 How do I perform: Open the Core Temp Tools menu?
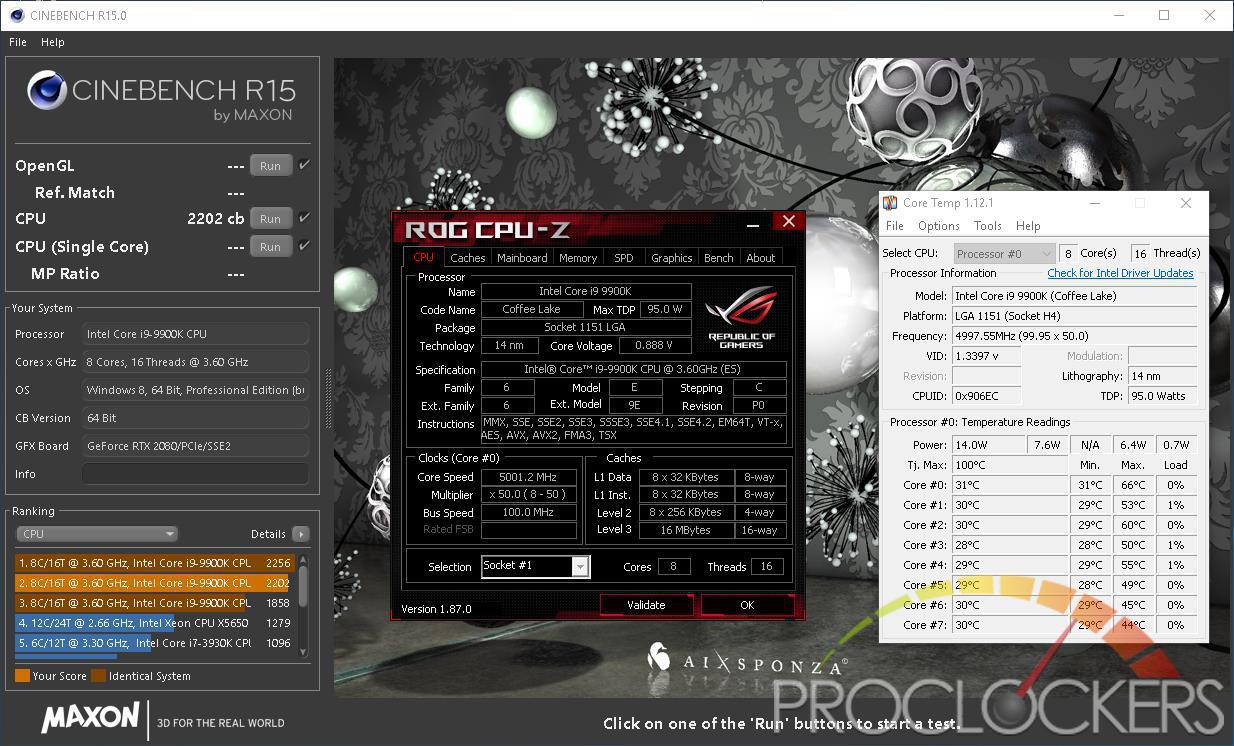click(987, 226)
